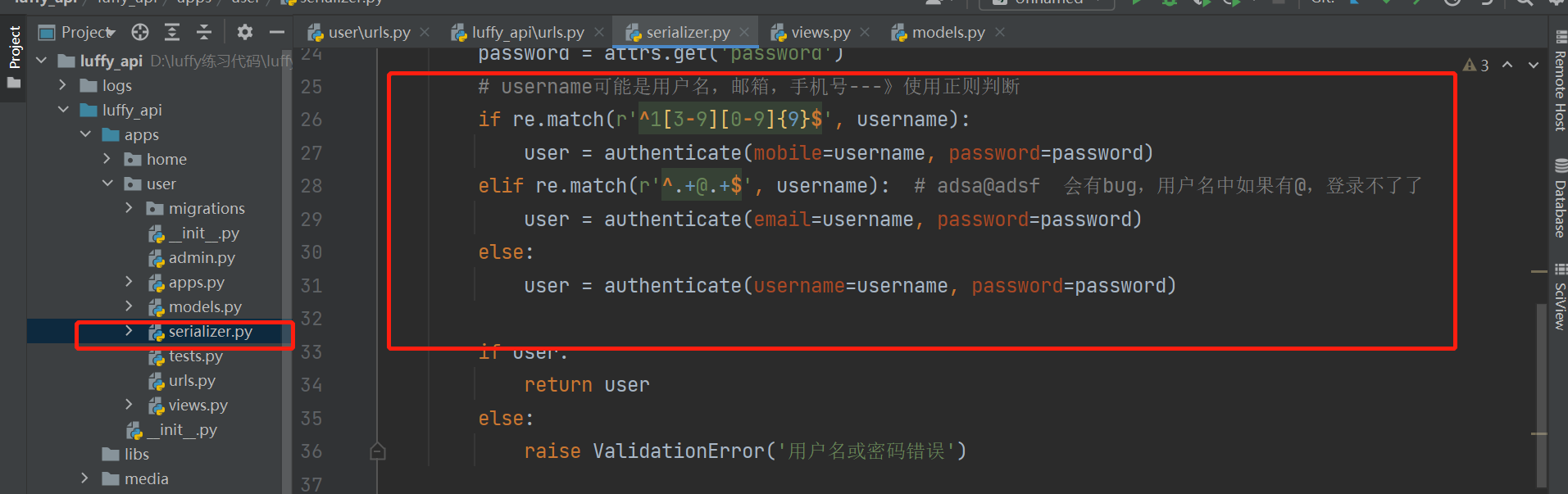Collapse the inner luffy_api folder
The height and width of the screenshot is (494, 1568).
[63, 110]
